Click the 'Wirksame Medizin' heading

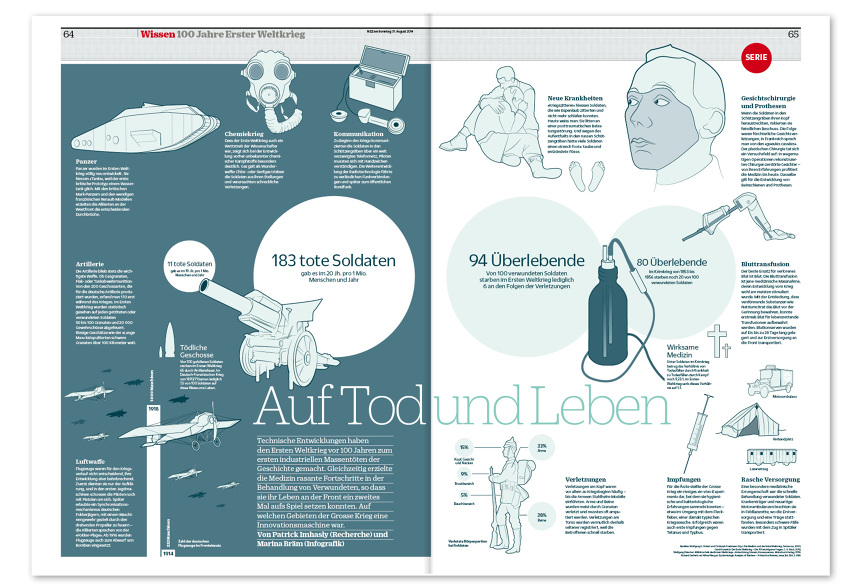(682, 351)
